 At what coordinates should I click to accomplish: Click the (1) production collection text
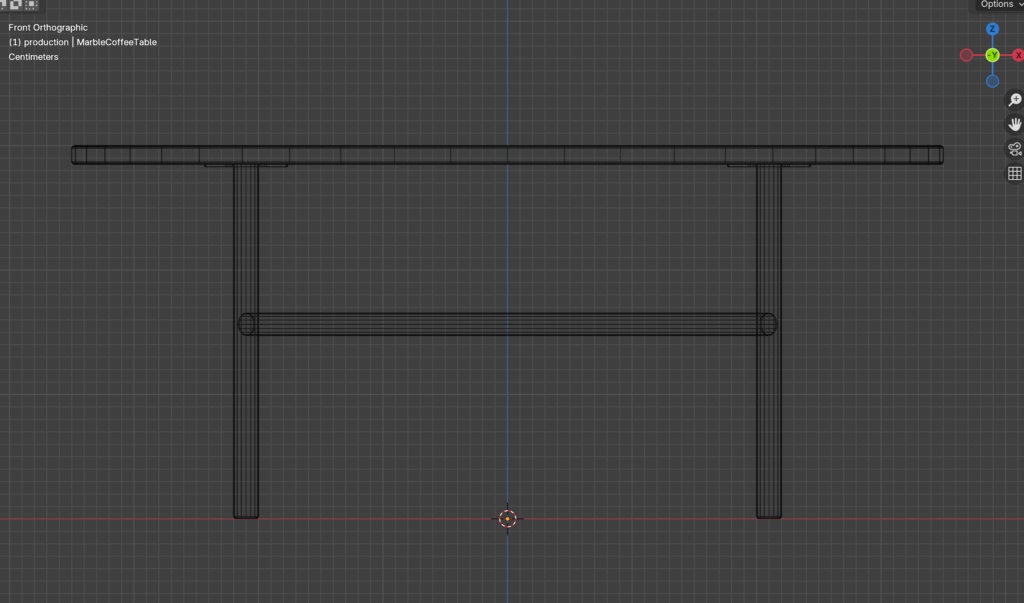[x=38, y=42]
